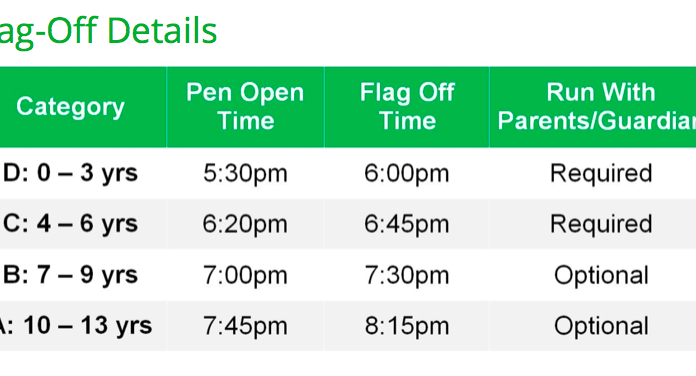Image resolution: width=696 pixels, height=376 pixels.
Task: Select the 7:45pm pen open time
Action: (x=245, y=326)
